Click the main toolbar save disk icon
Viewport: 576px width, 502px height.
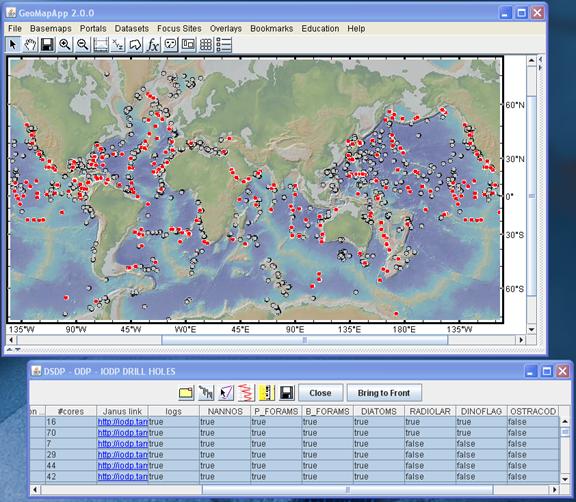point(47,45)
